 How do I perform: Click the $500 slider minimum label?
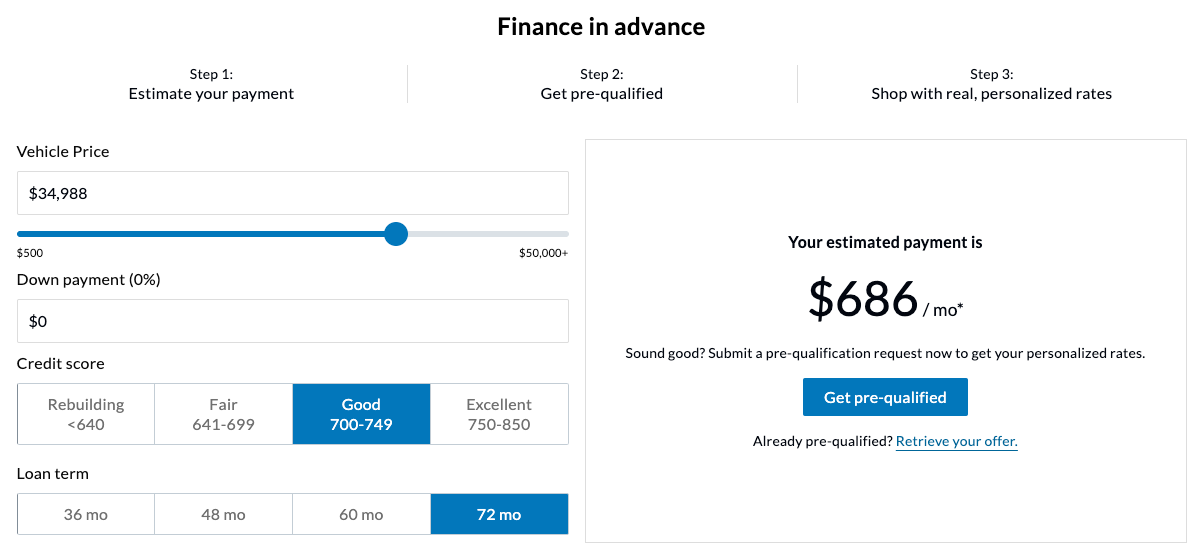coord(30,253)
